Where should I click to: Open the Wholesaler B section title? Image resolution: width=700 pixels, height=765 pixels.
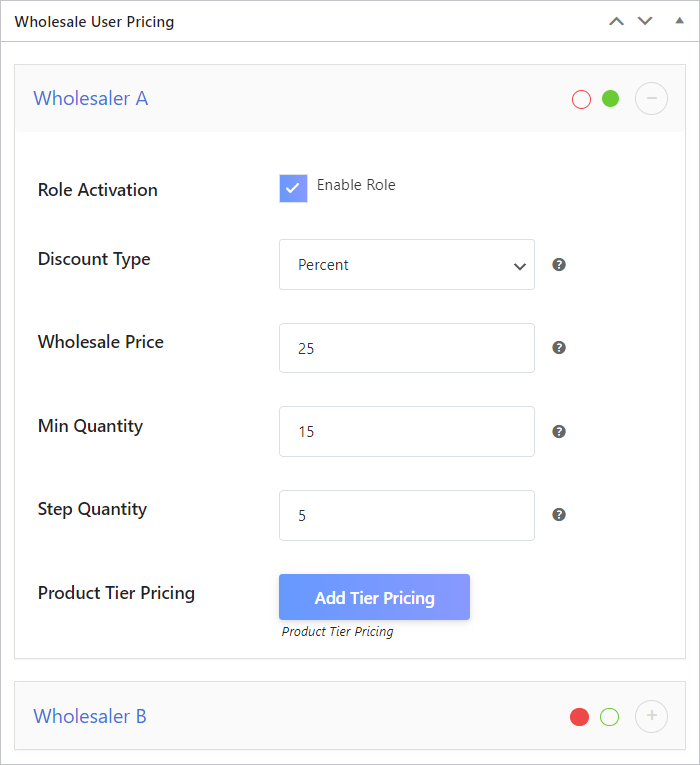[90, 716]
